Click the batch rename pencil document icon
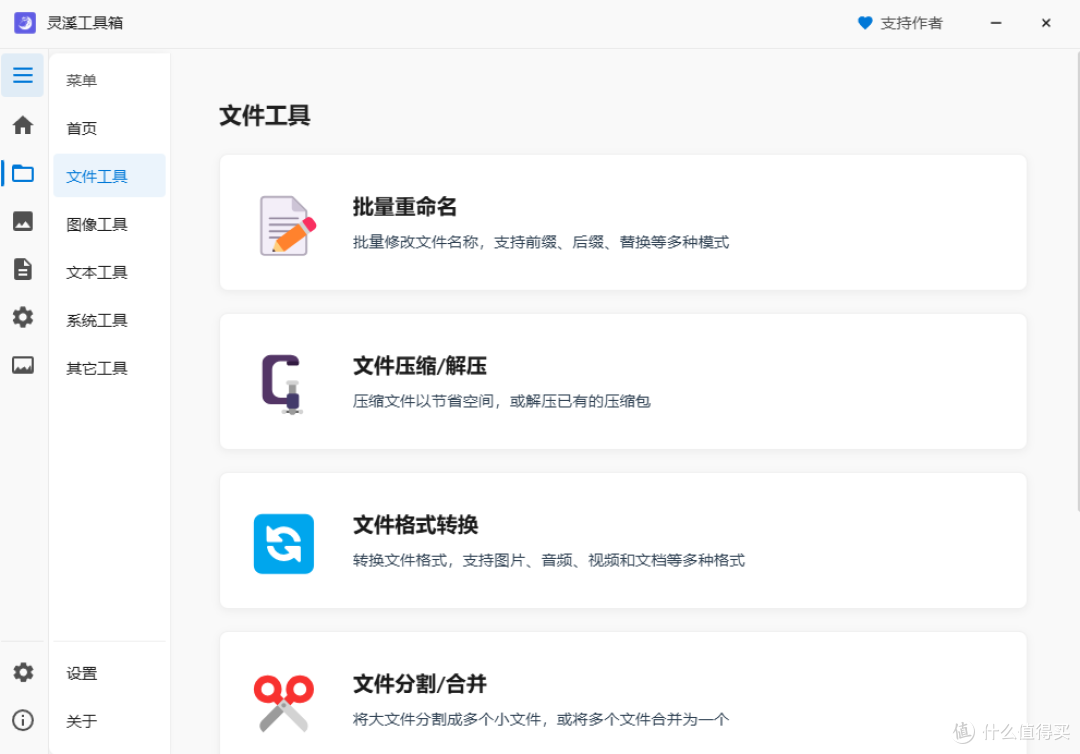Screen dimensions: 1080x754 coord(287,225)
